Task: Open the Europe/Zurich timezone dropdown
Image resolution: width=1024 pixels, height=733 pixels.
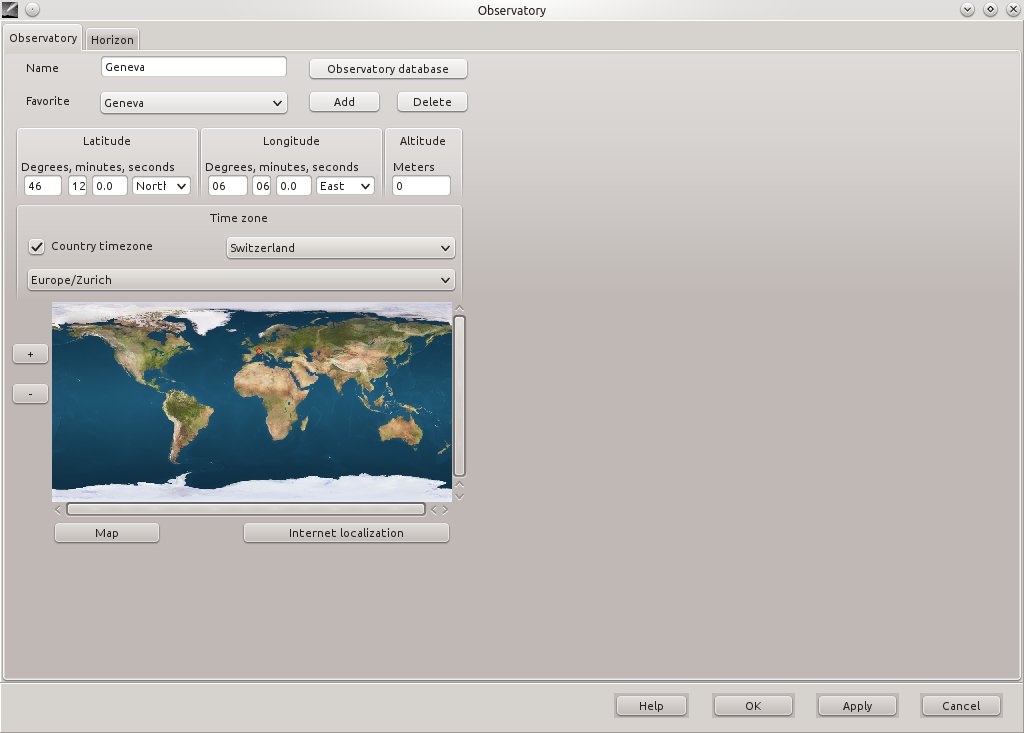Action: [241, 280]
